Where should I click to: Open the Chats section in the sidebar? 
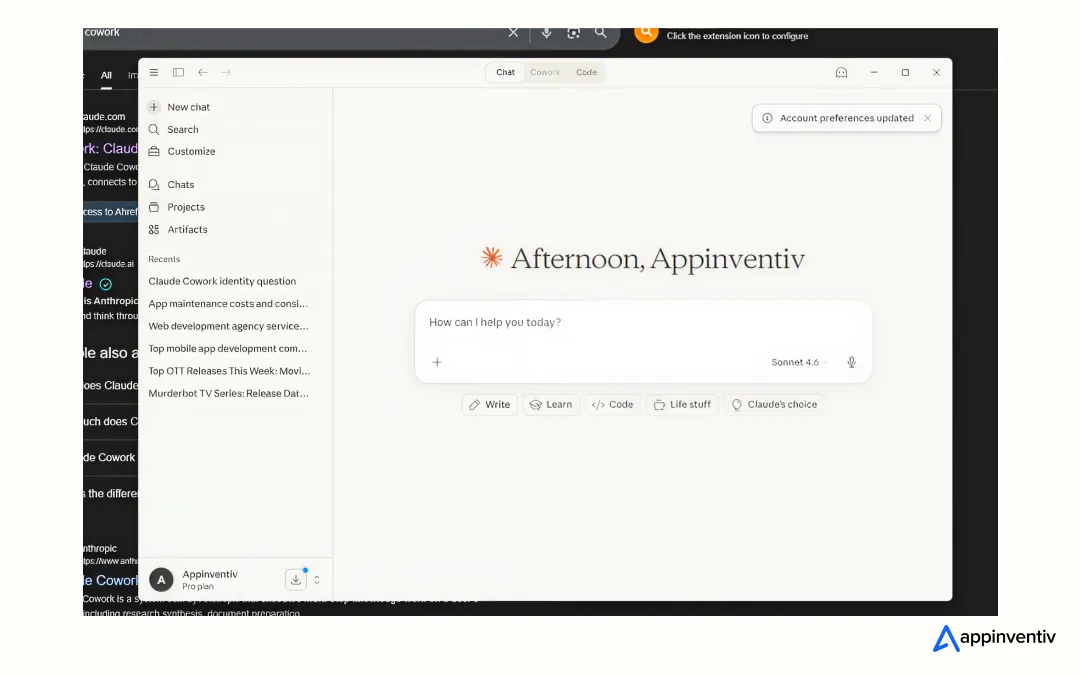click(x=179, y=184)
